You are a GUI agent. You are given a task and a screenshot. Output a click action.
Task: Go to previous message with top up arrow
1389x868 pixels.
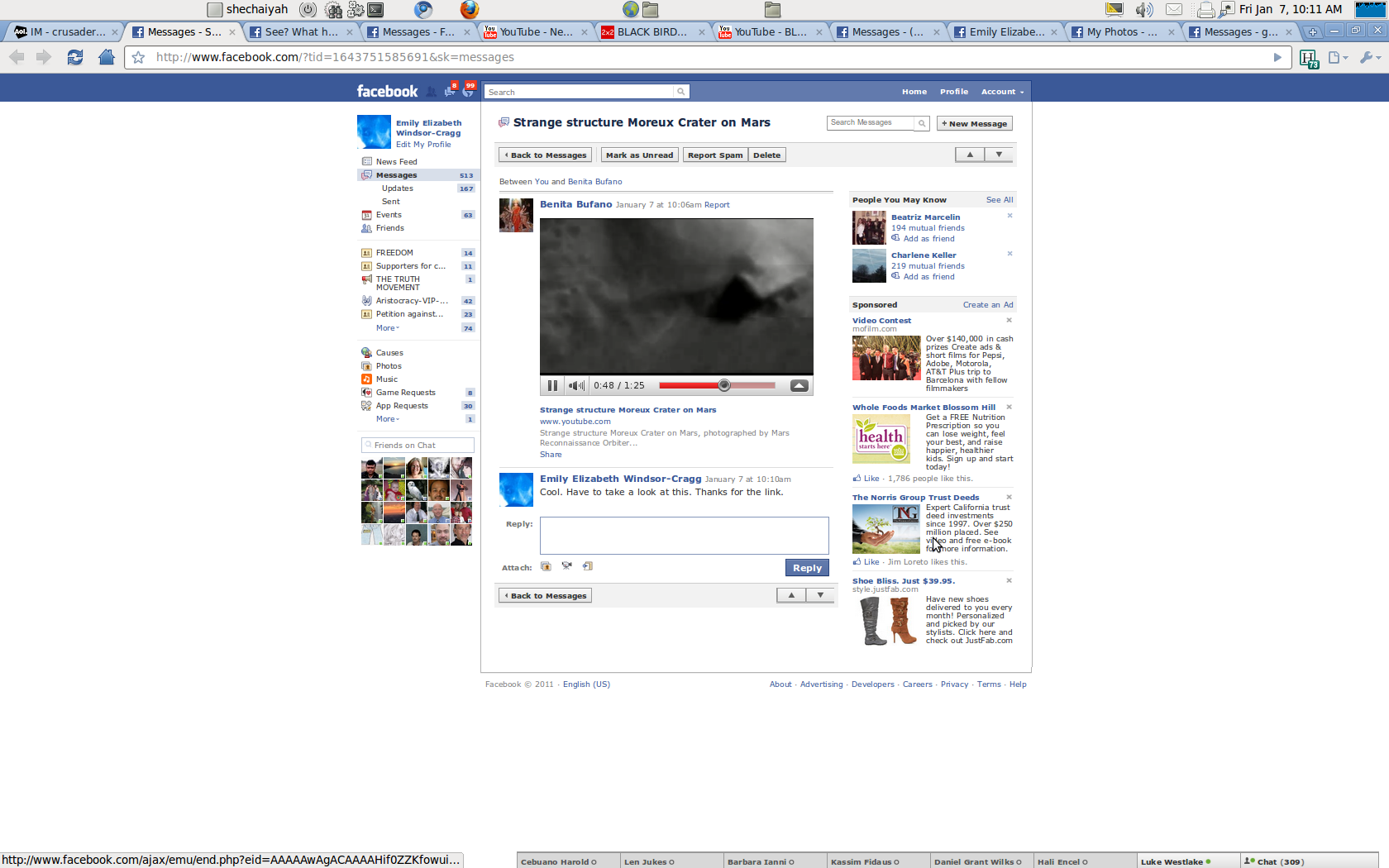970,155
